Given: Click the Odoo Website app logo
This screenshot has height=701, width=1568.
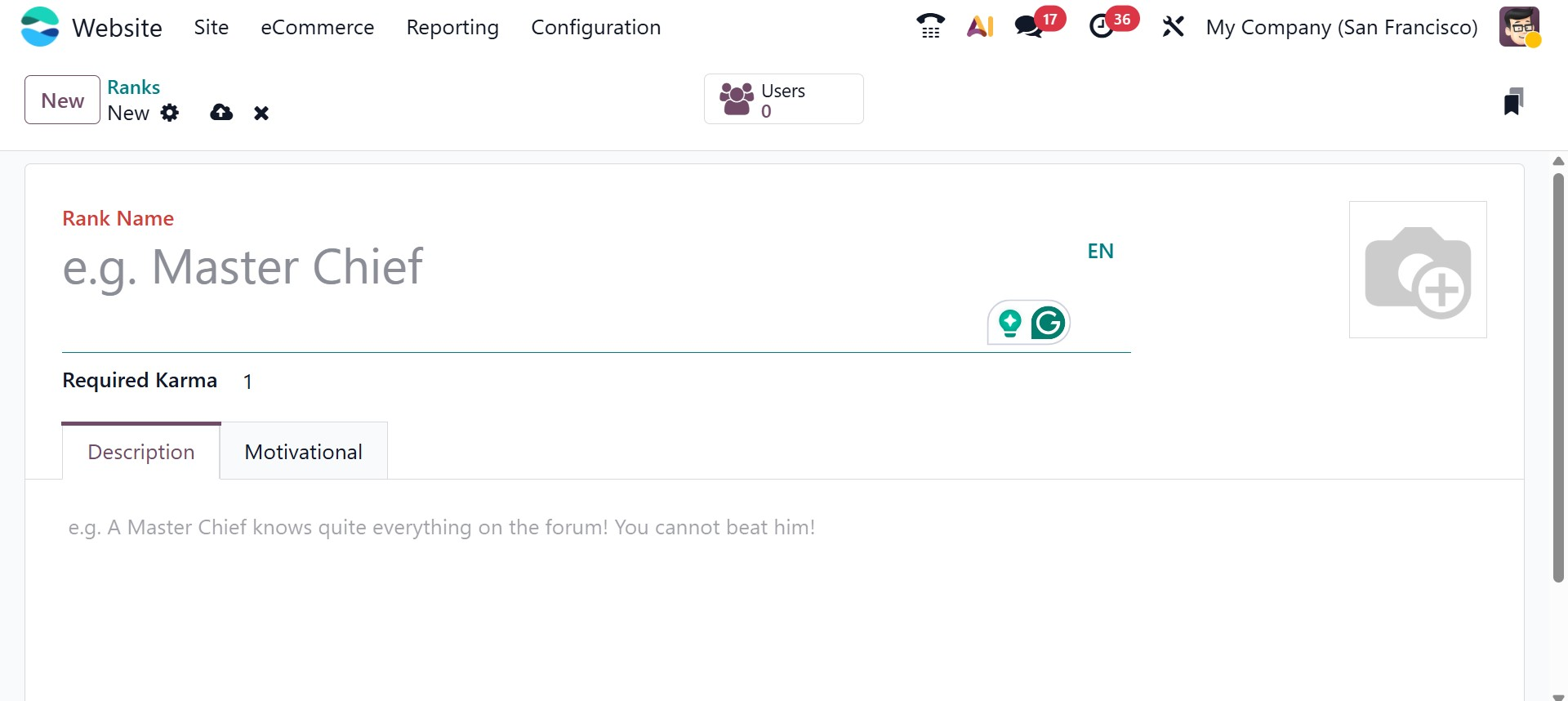Looking at the screenshot, I should click(x=40, y=27).
